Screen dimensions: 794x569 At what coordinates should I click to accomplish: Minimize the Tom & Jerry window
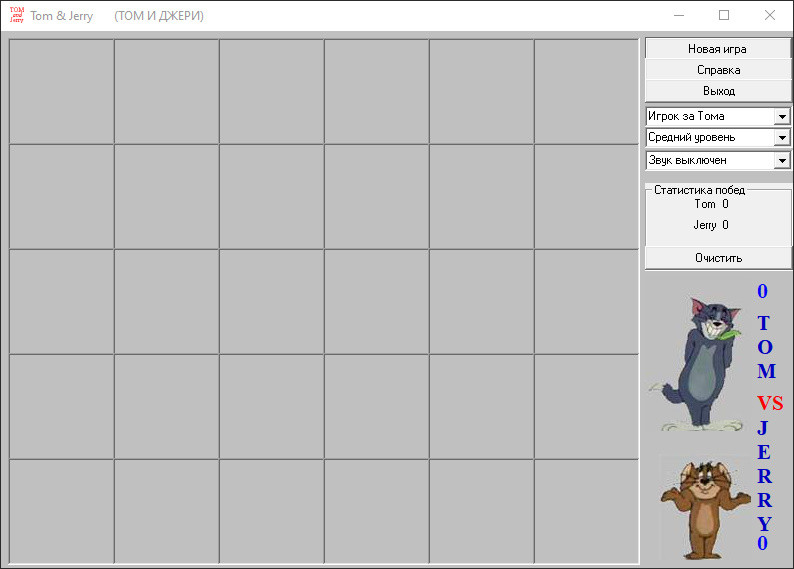pyautogui.click(x=679, y=15)
